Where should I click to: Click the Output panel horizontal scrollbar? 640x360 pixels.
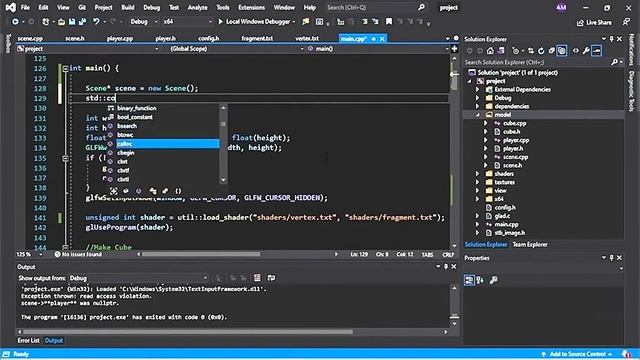188,332
